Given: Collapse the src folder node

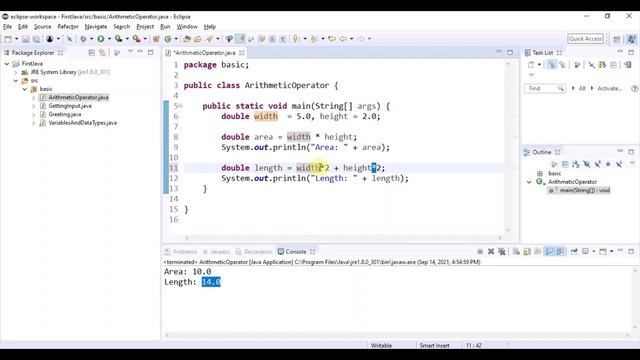Looking at the screenshot, I should click(x=16, y=81).
